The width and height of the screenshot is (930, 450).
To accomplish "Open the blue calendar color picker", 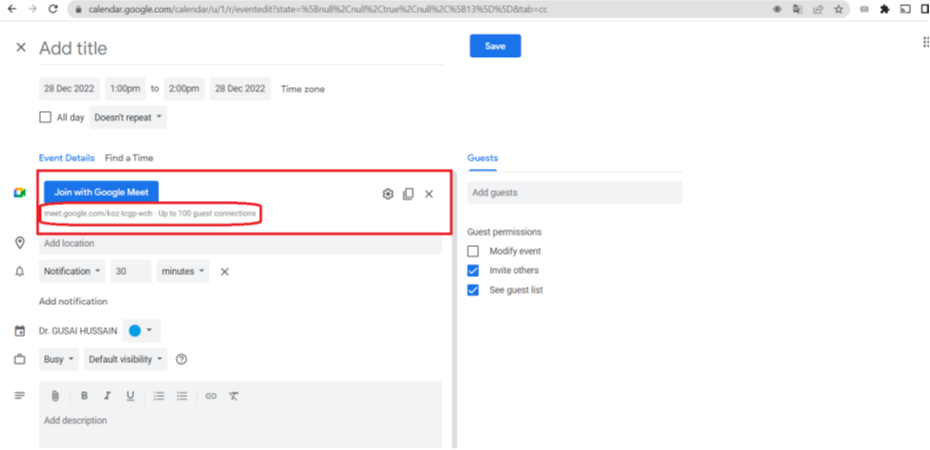I will (x=140, y=331).
